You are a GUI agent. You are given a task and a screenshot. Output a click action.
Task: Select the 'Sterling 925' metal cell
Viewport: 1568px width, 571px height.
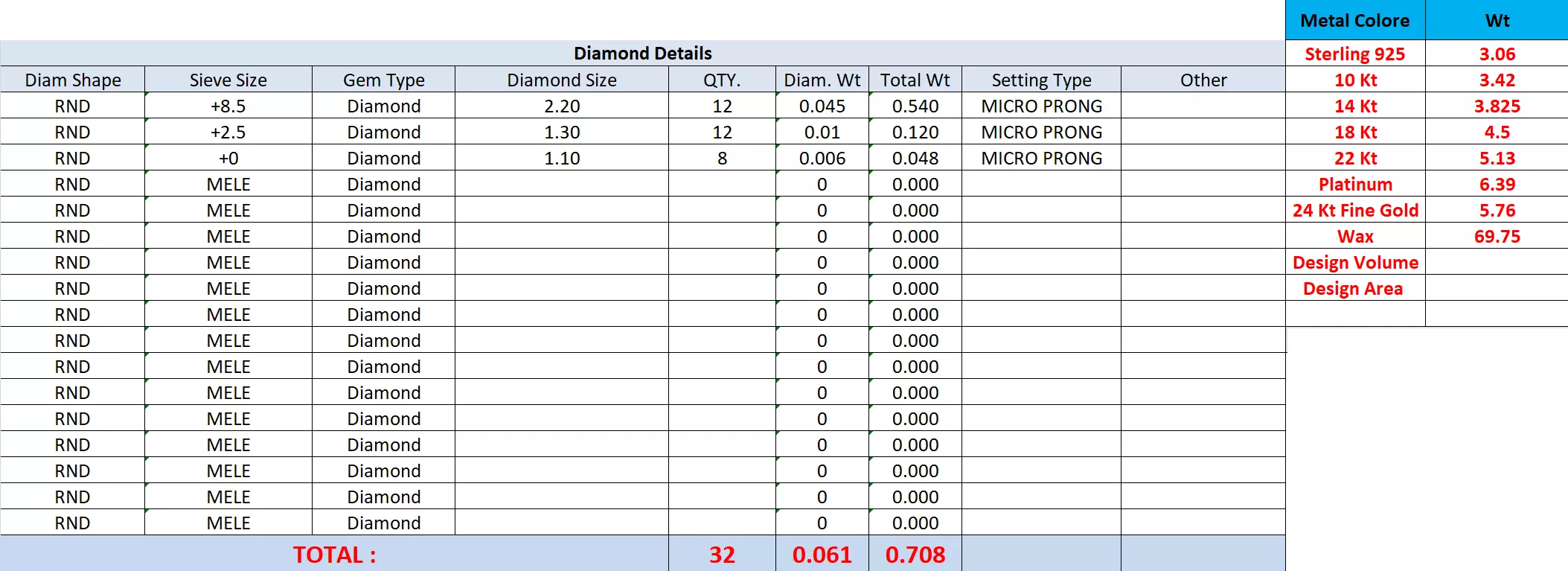pos(1355,54)
